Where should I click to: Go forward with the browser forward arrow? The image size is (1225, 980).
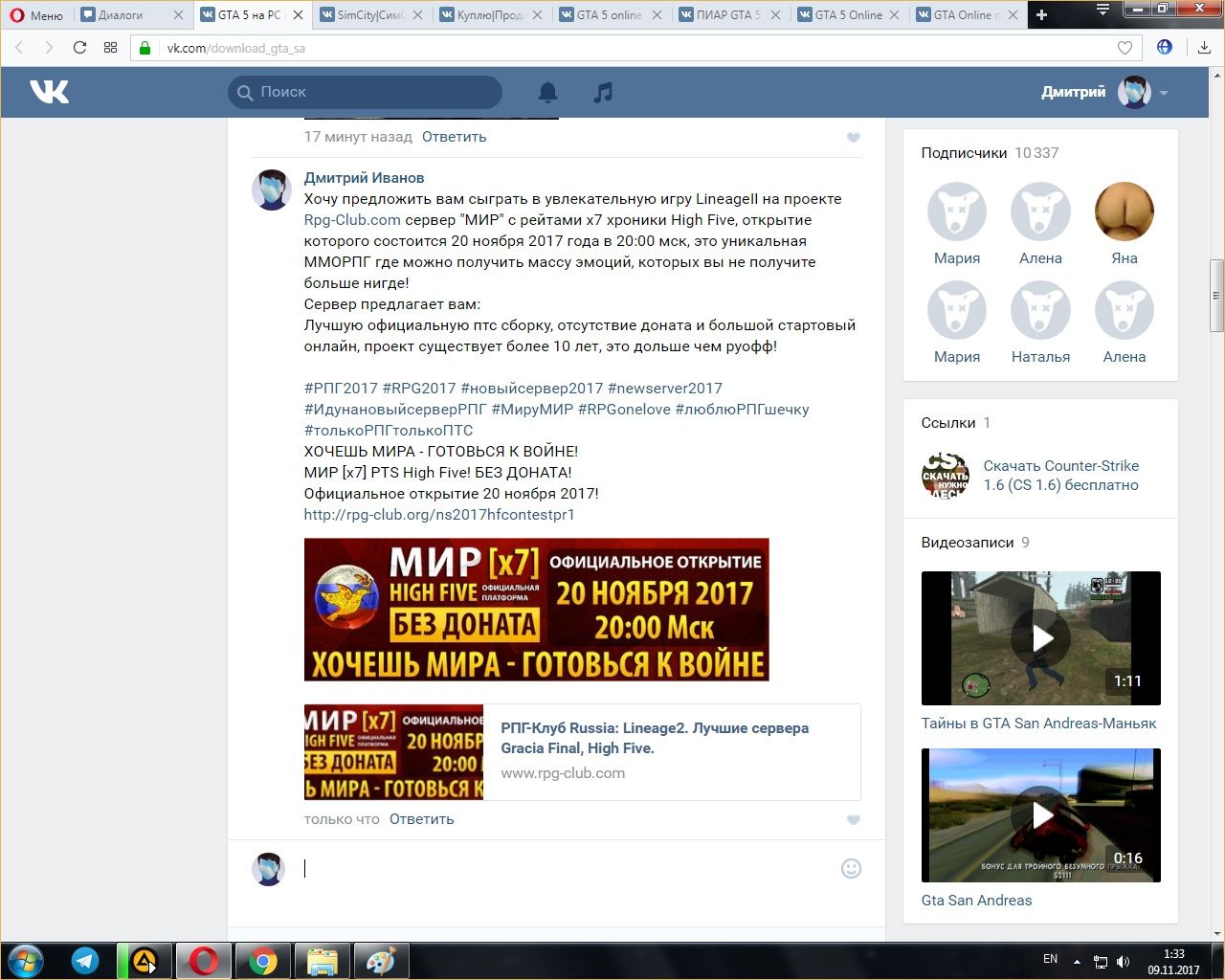coord(49,47)
